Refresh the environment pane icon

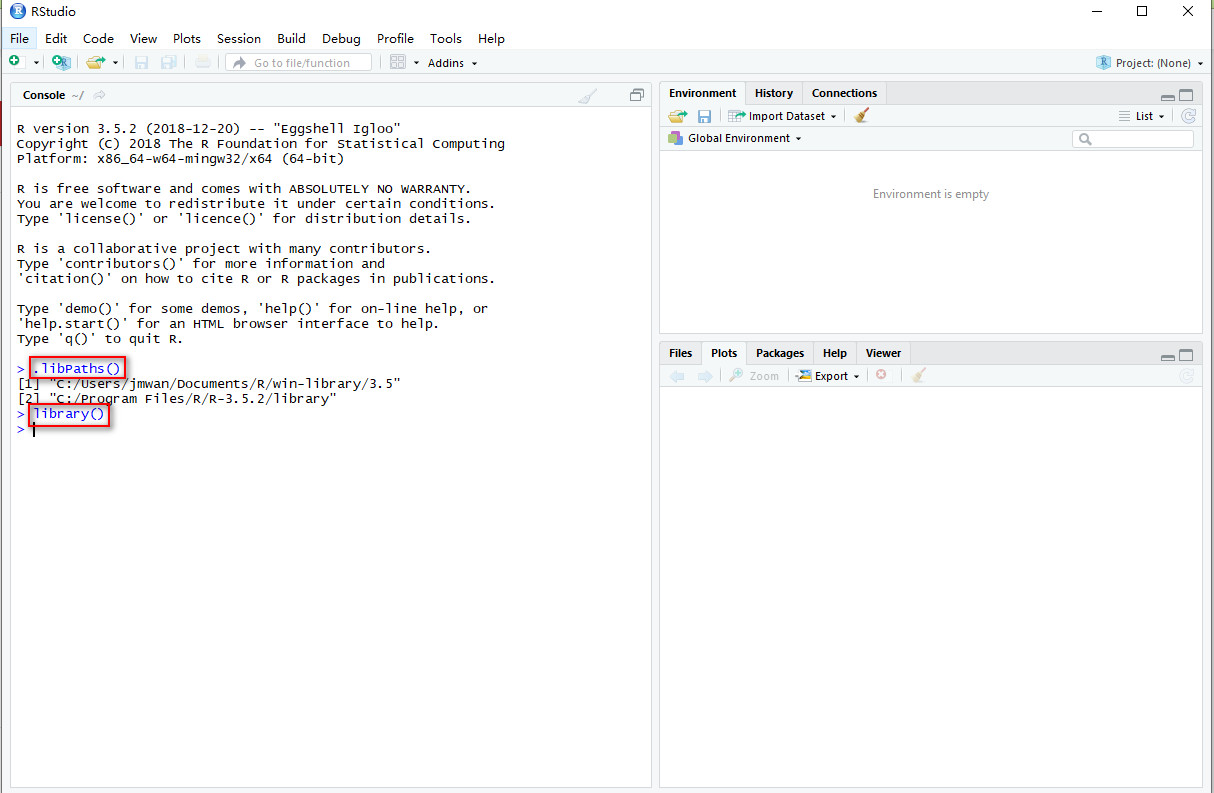pos(1188,116)
